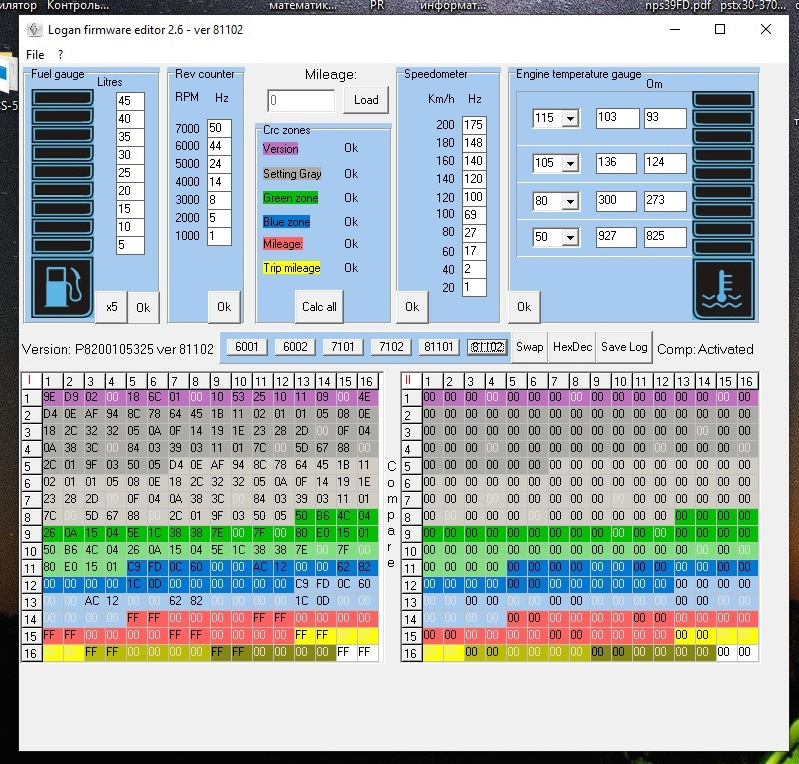799x764 pixels.
Task: Click the HexDec button
Action: (572, 347)
